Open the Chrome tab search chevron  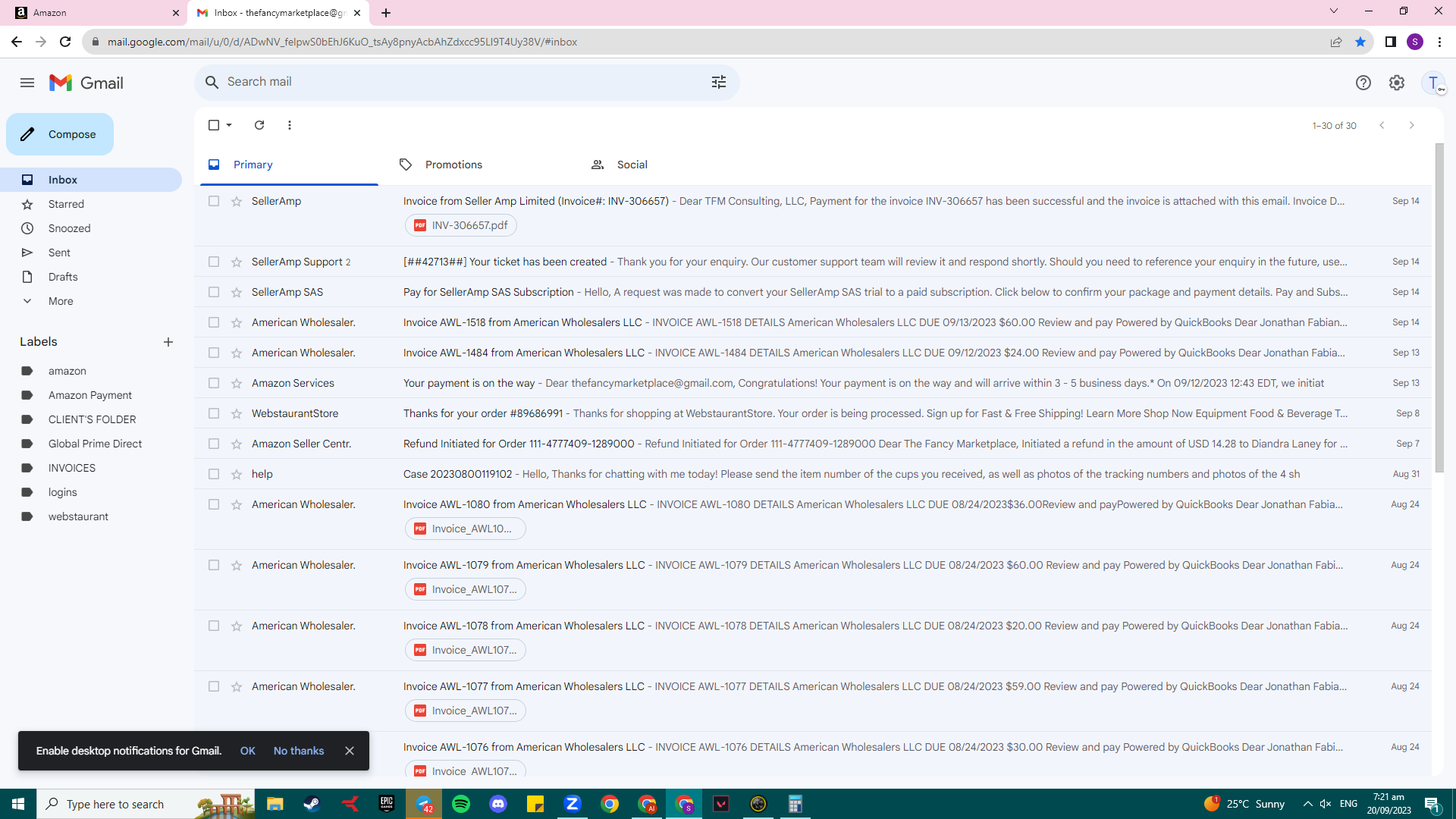[x=1334, y=11]
